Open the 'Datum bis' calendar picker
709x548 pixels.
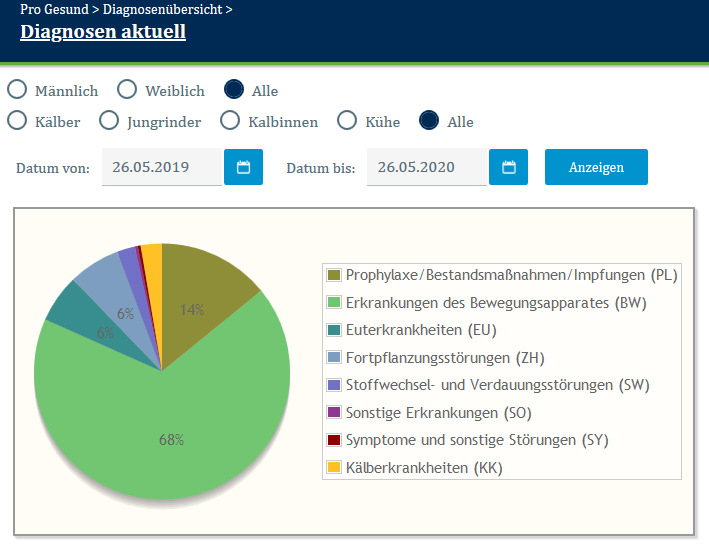click(x=508, y=167)
